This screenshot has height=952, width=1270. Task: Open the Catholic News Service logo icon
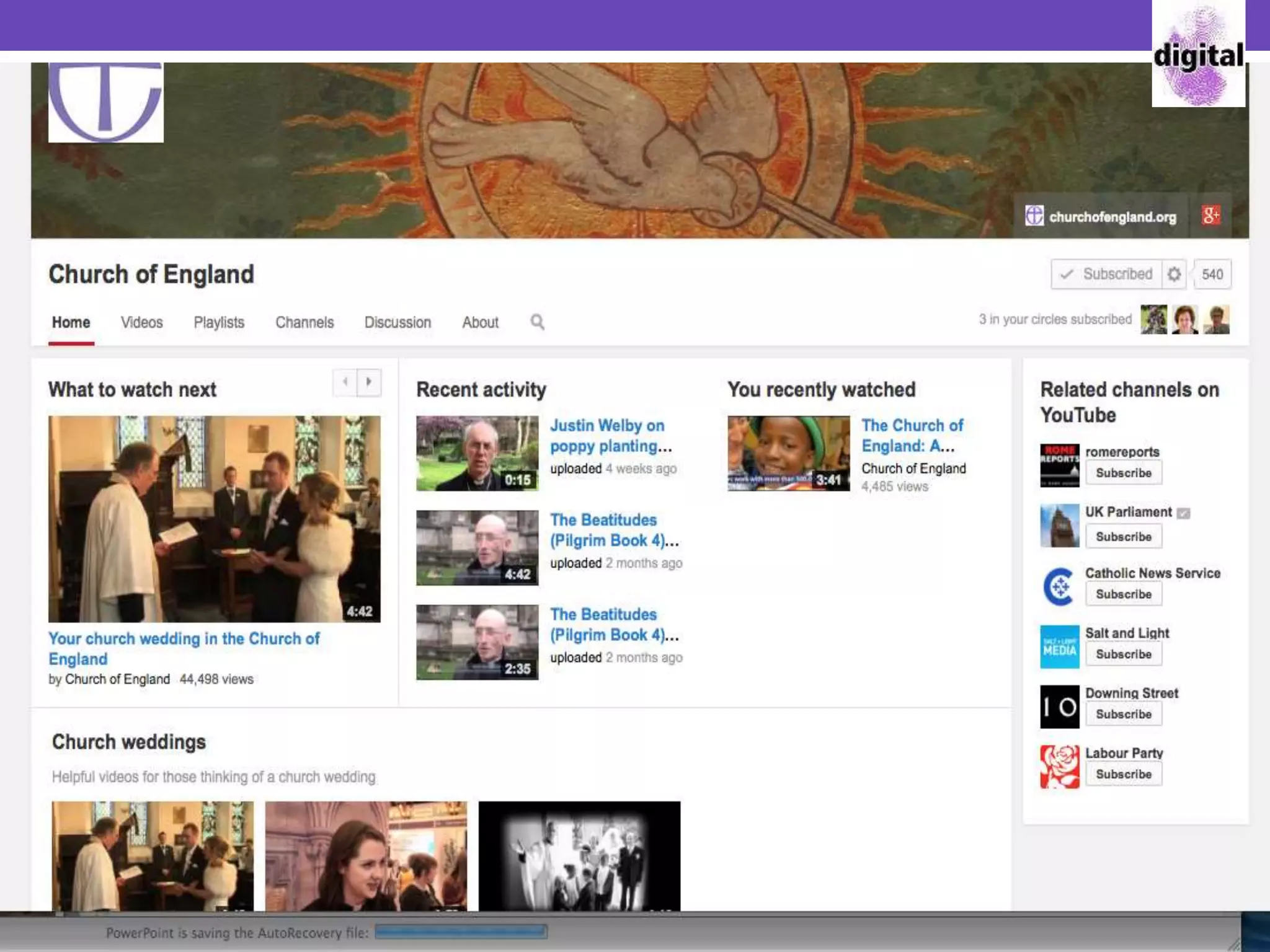[1059, 586]
